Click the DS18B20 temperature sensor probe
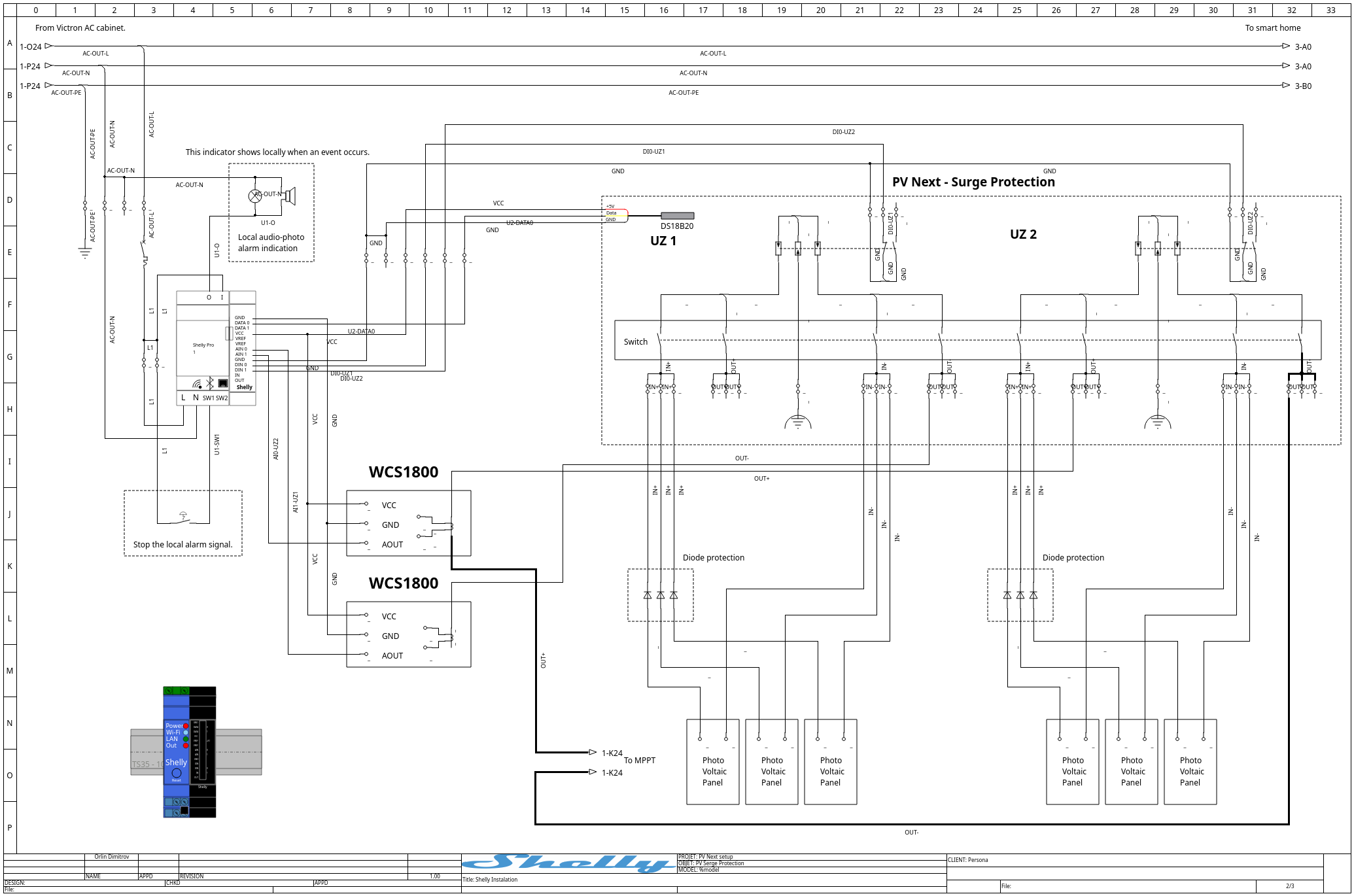 [677, 216]
